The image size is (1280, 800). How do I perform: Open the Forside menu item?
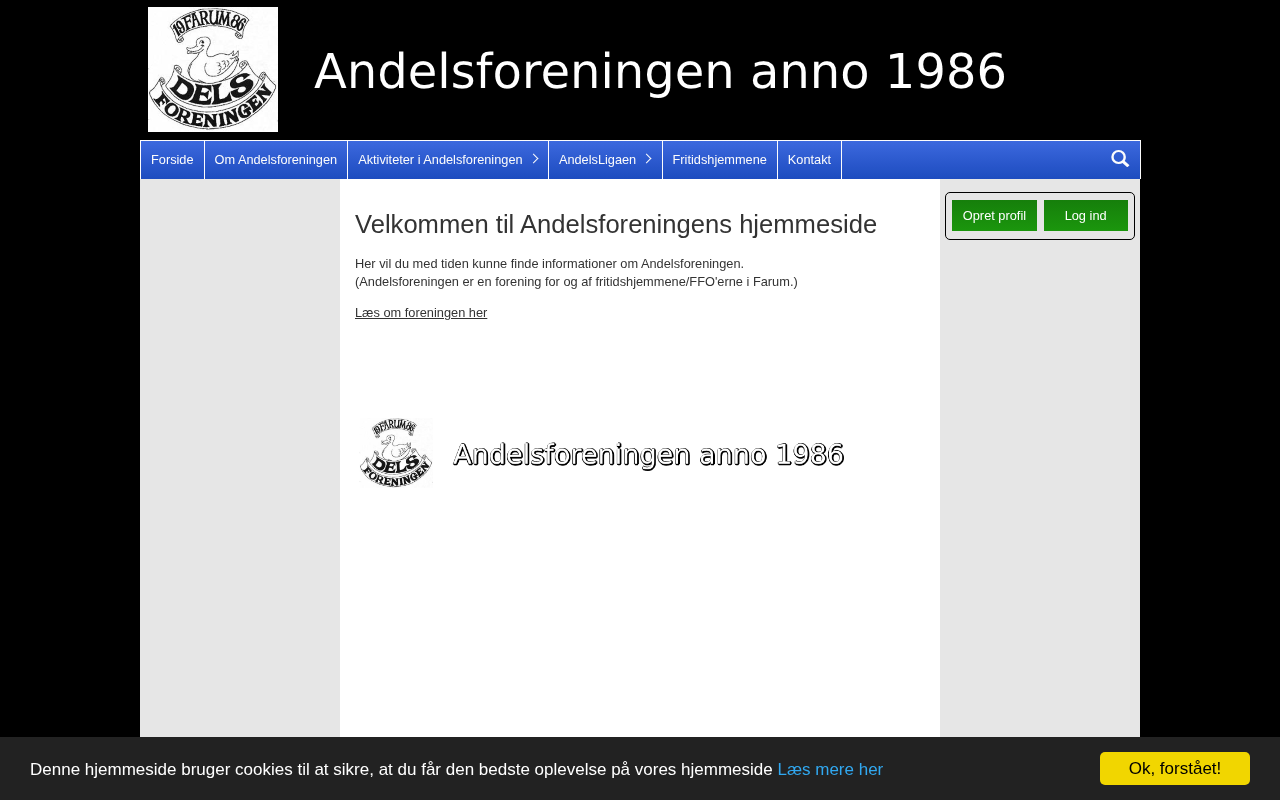click(x=172, y=160)
